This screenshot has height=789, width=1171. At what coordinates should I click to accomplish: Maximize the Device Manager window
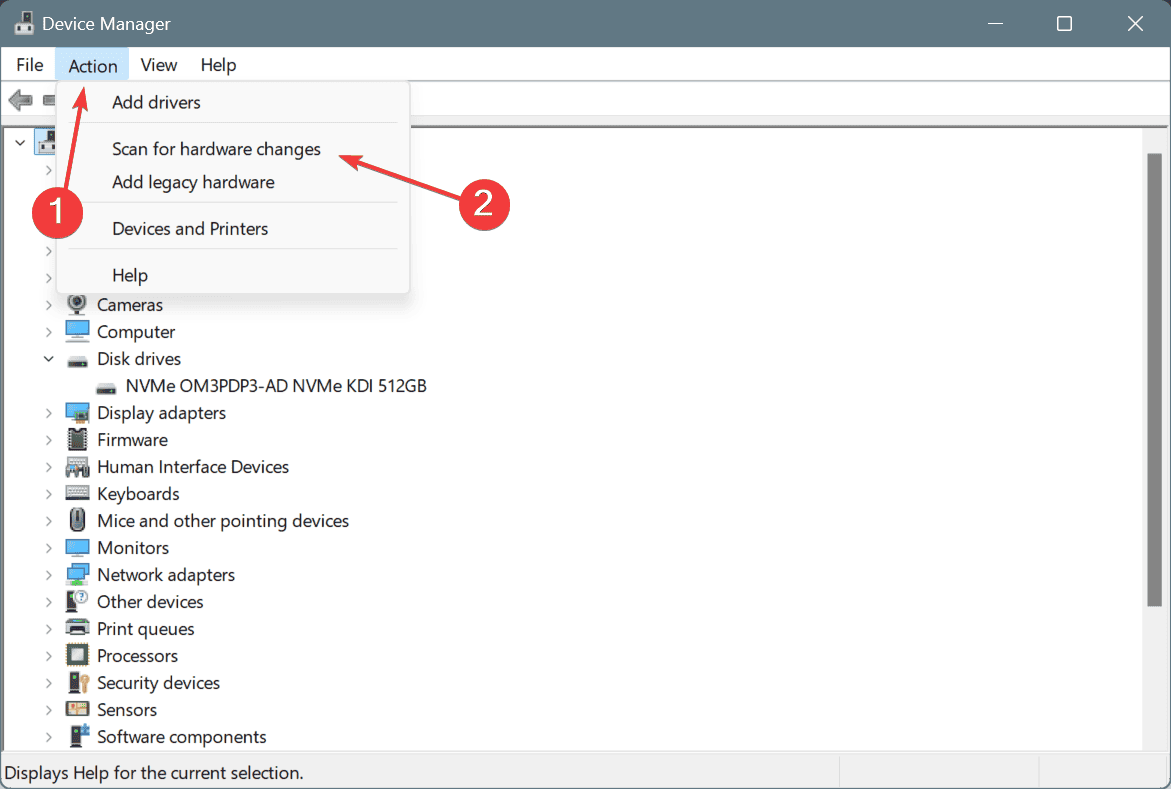point(1064,23)
